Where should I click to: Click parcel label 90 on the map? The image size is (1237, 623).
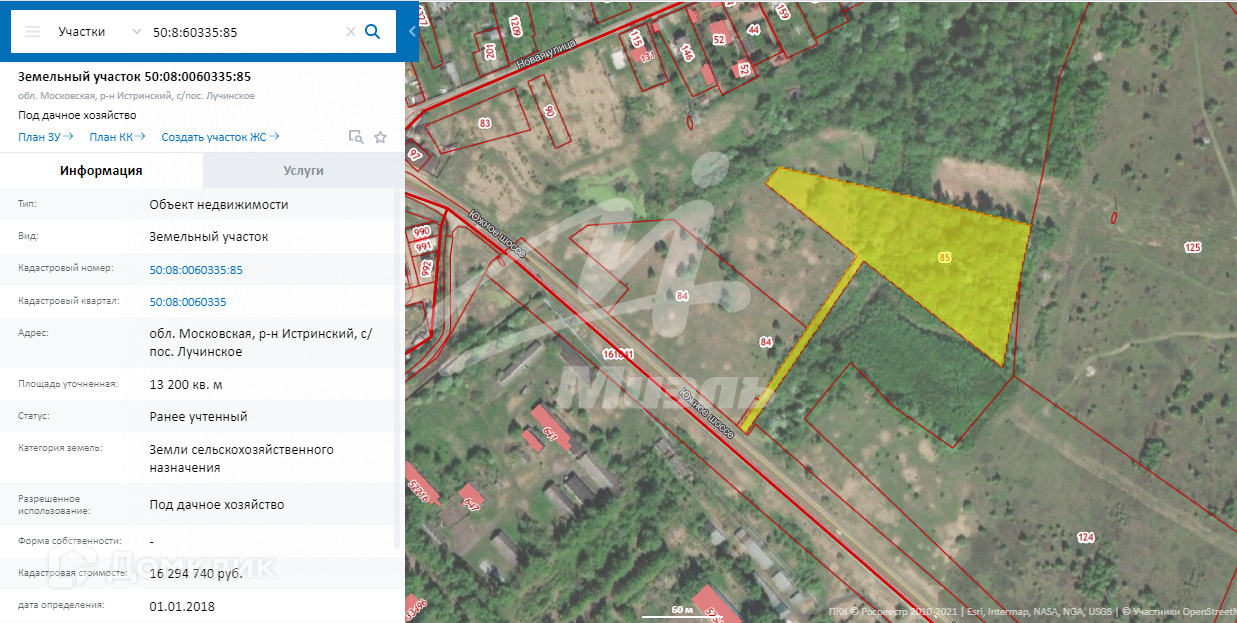[x=549, y=111]
